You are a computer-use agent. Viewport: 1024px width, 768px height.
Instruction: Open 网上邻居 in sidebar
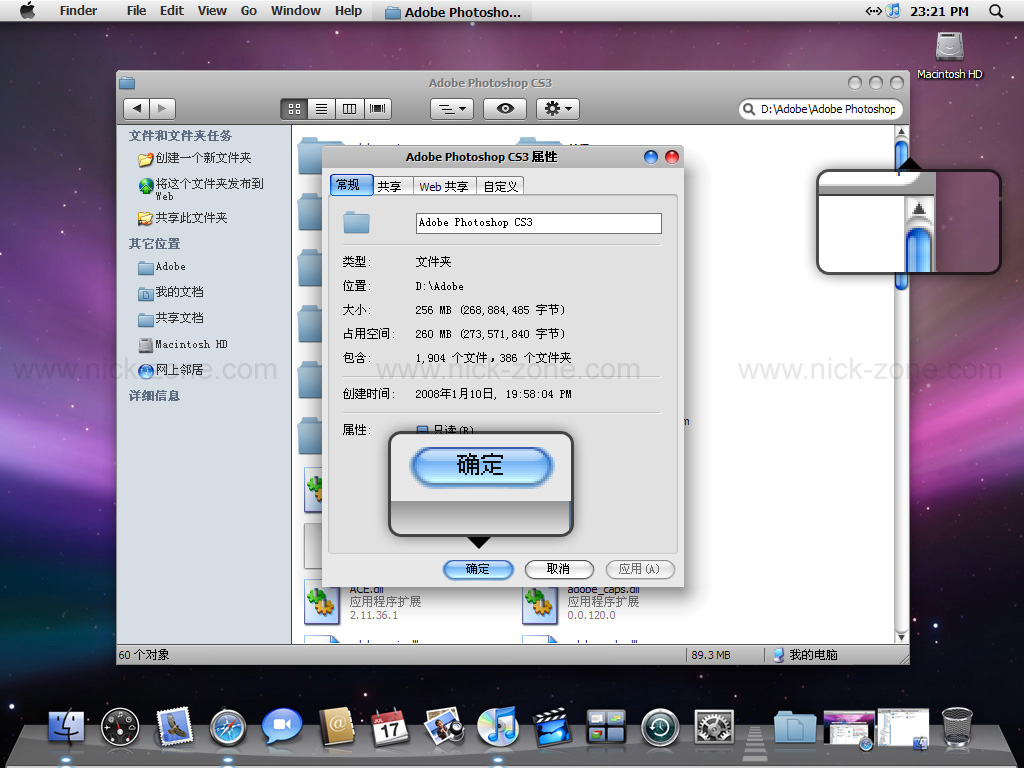(x=171, y=370)
